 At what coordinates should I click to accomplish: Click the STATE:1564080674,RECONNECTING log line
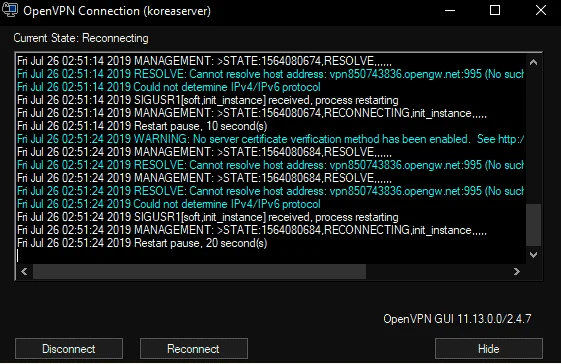252,113
